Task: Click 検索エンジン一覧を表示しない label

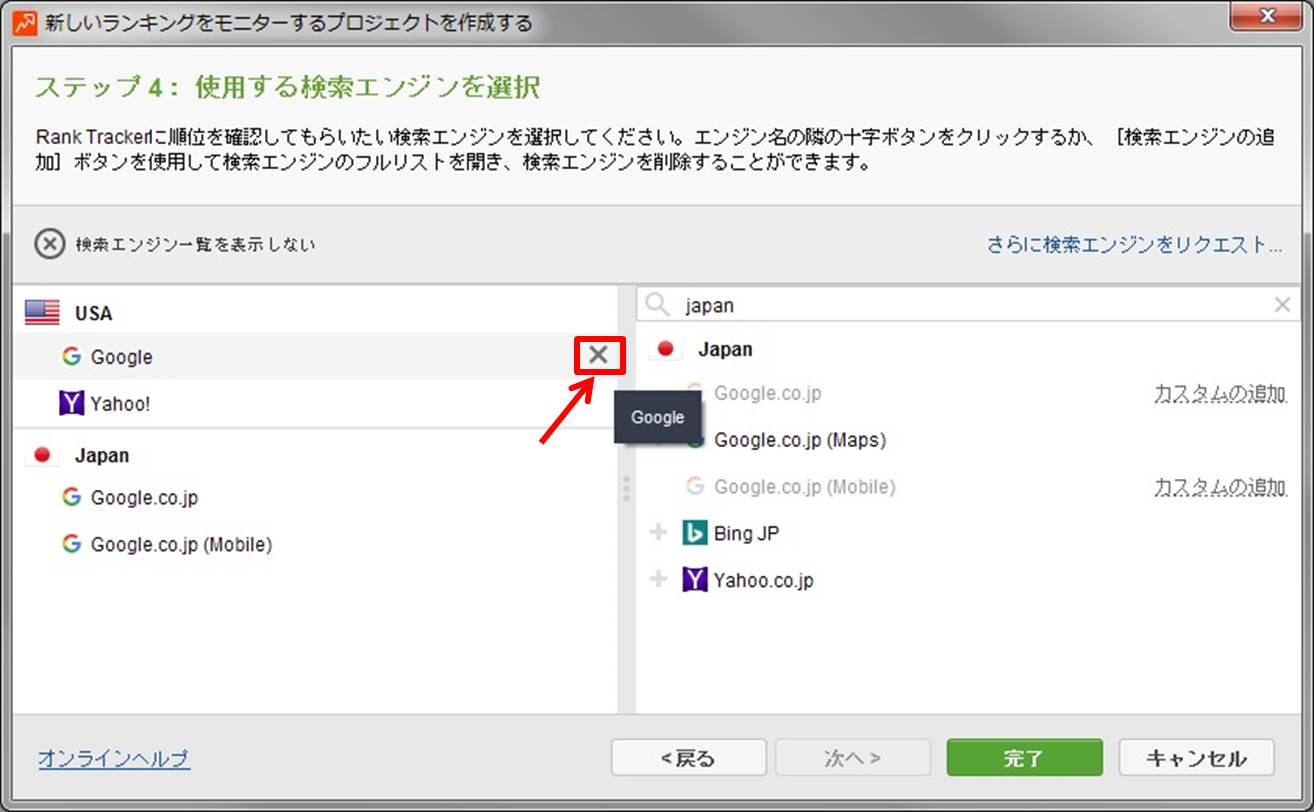Action: [x=195, y=244]
